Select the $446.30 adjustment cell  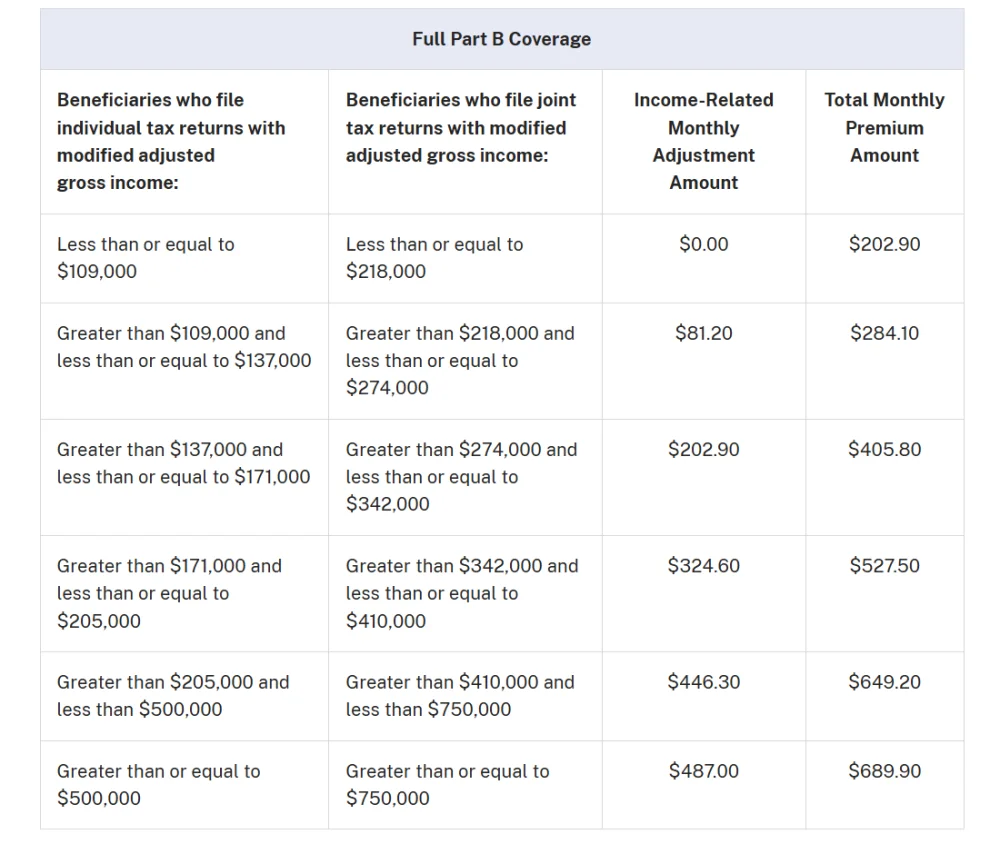[x=703, y=682]
